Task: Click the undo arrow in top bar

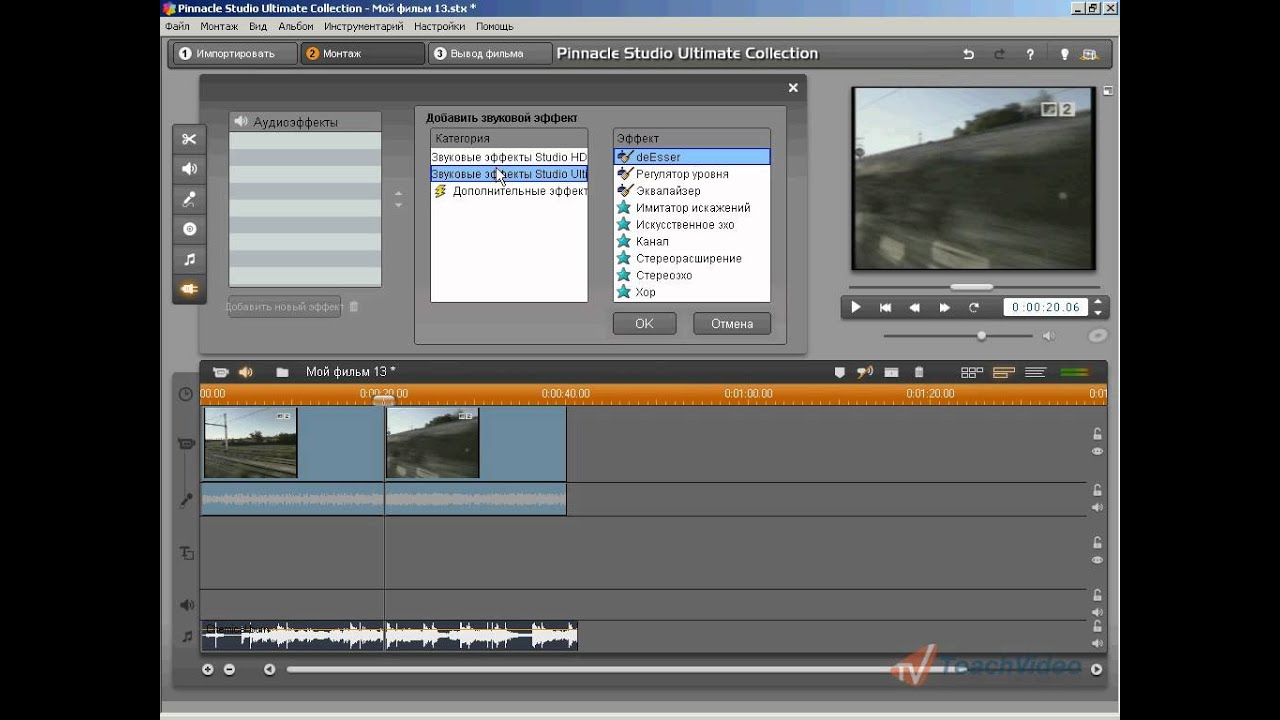Action: point(968,54)
